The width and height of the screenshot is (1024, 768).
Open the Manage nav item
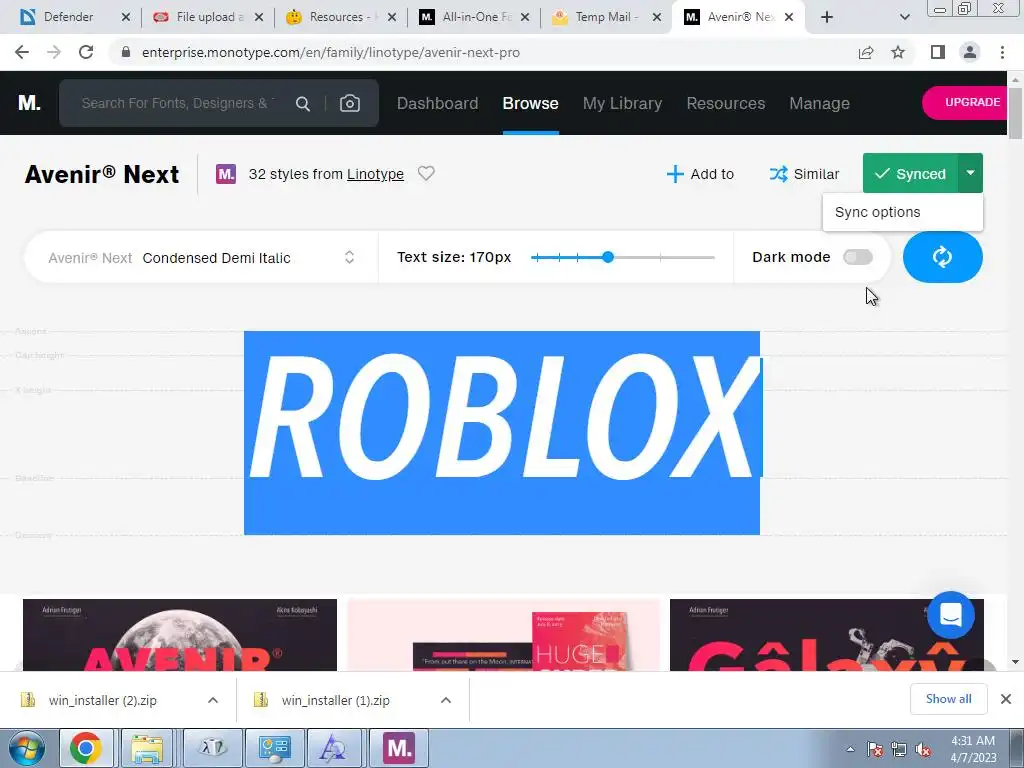click(x=819, y=103)
